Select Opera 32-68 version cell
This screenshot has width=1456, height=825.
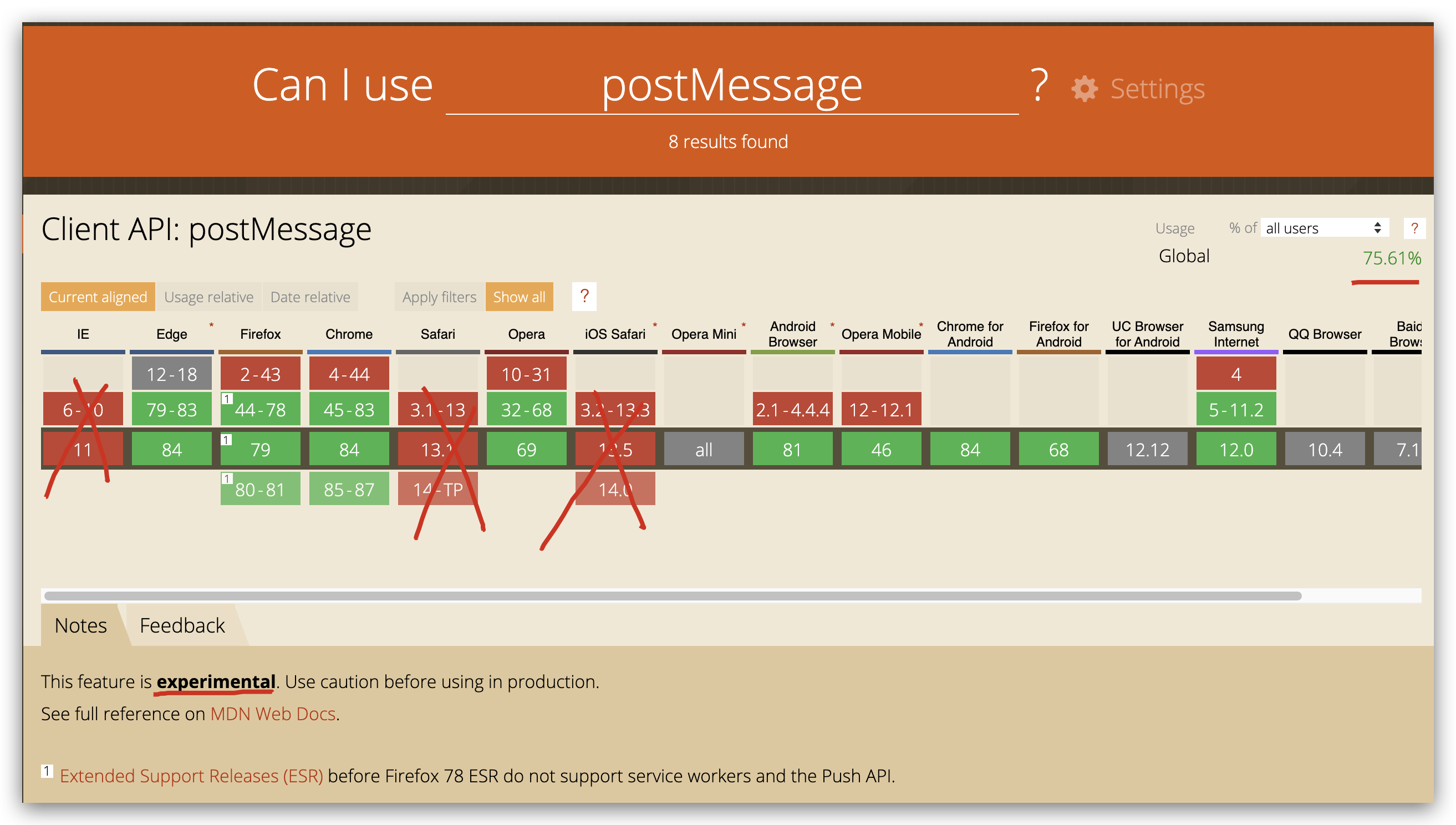coord(526,409)
